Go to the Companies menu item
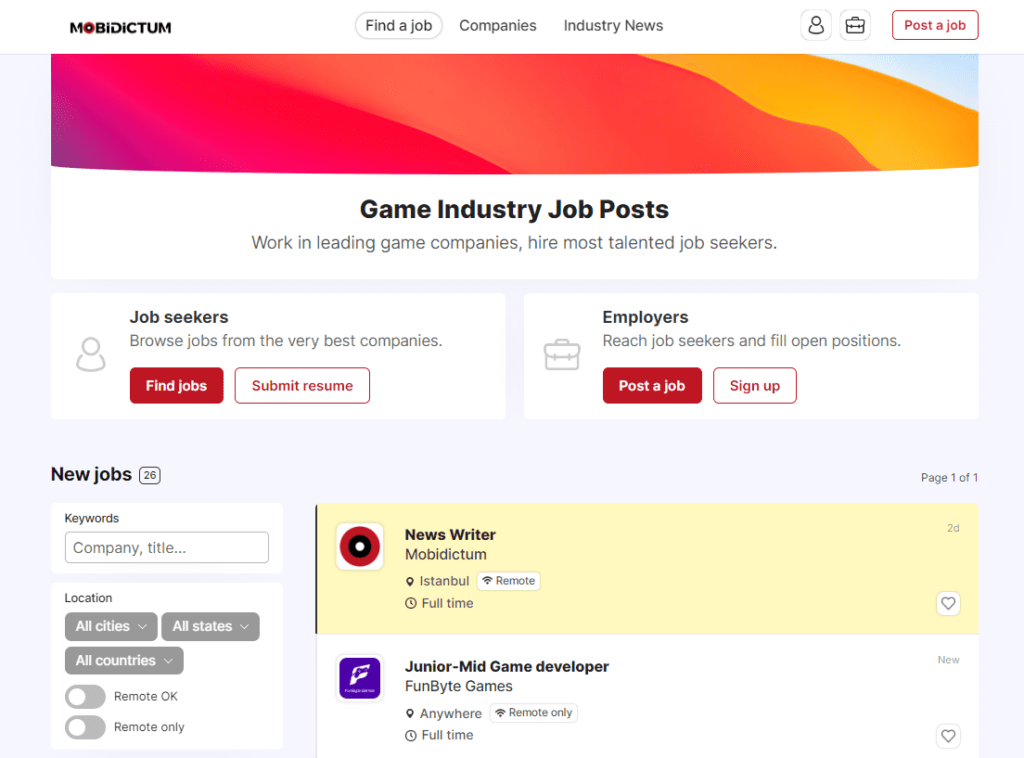Viewport: 1024px width, 758px height. 498,26
